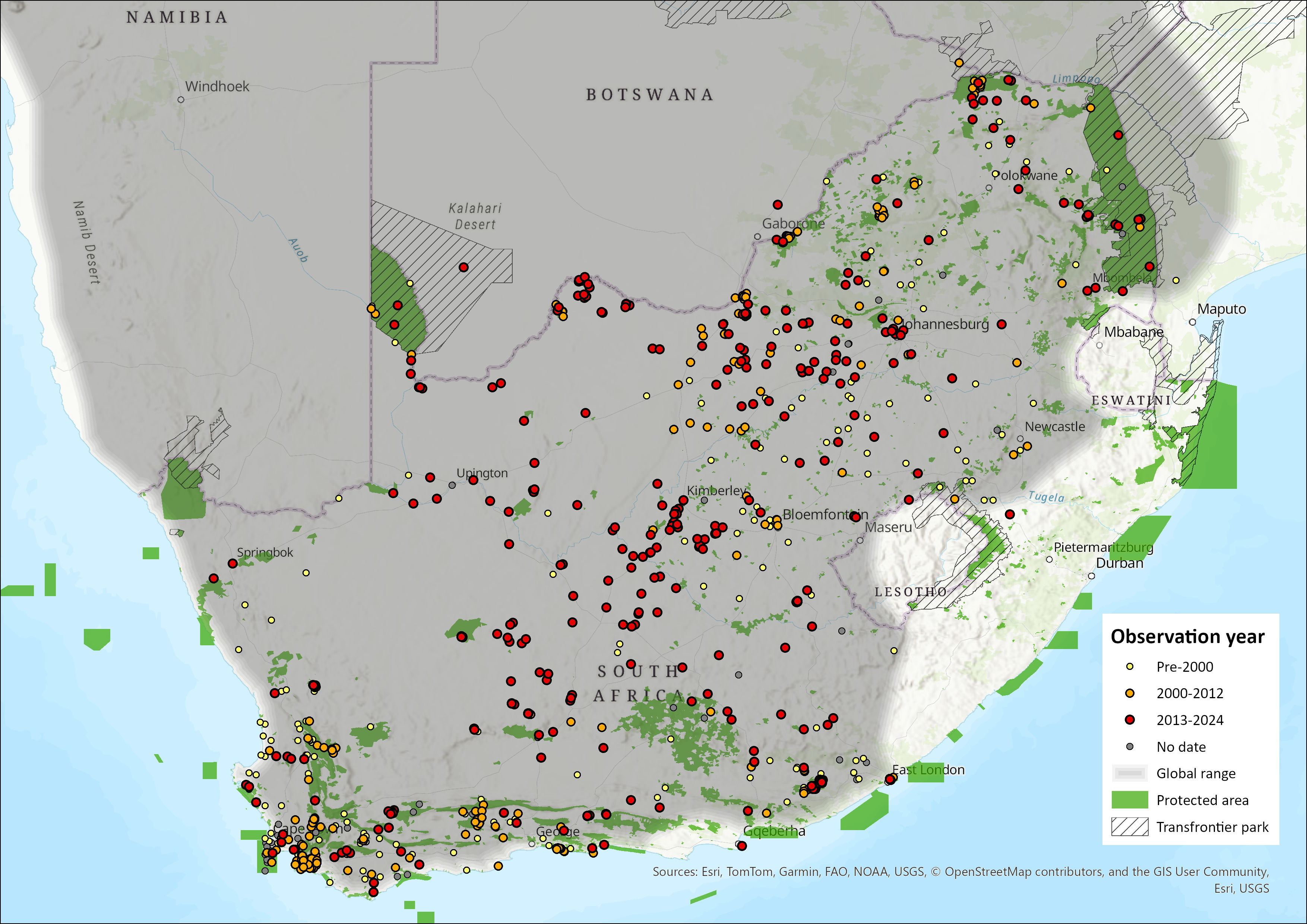Click the No date grey legend dot
This screenshot has width=1307, height=924.
(1130, 746)
